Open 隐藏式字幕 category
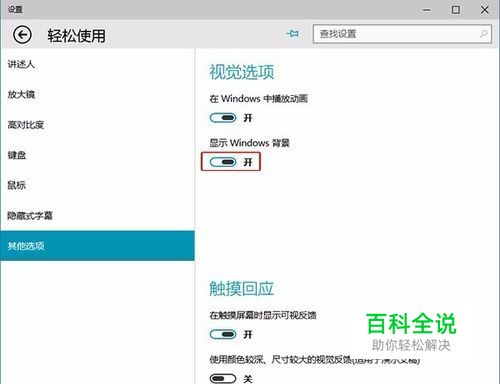 click(97, 215)
